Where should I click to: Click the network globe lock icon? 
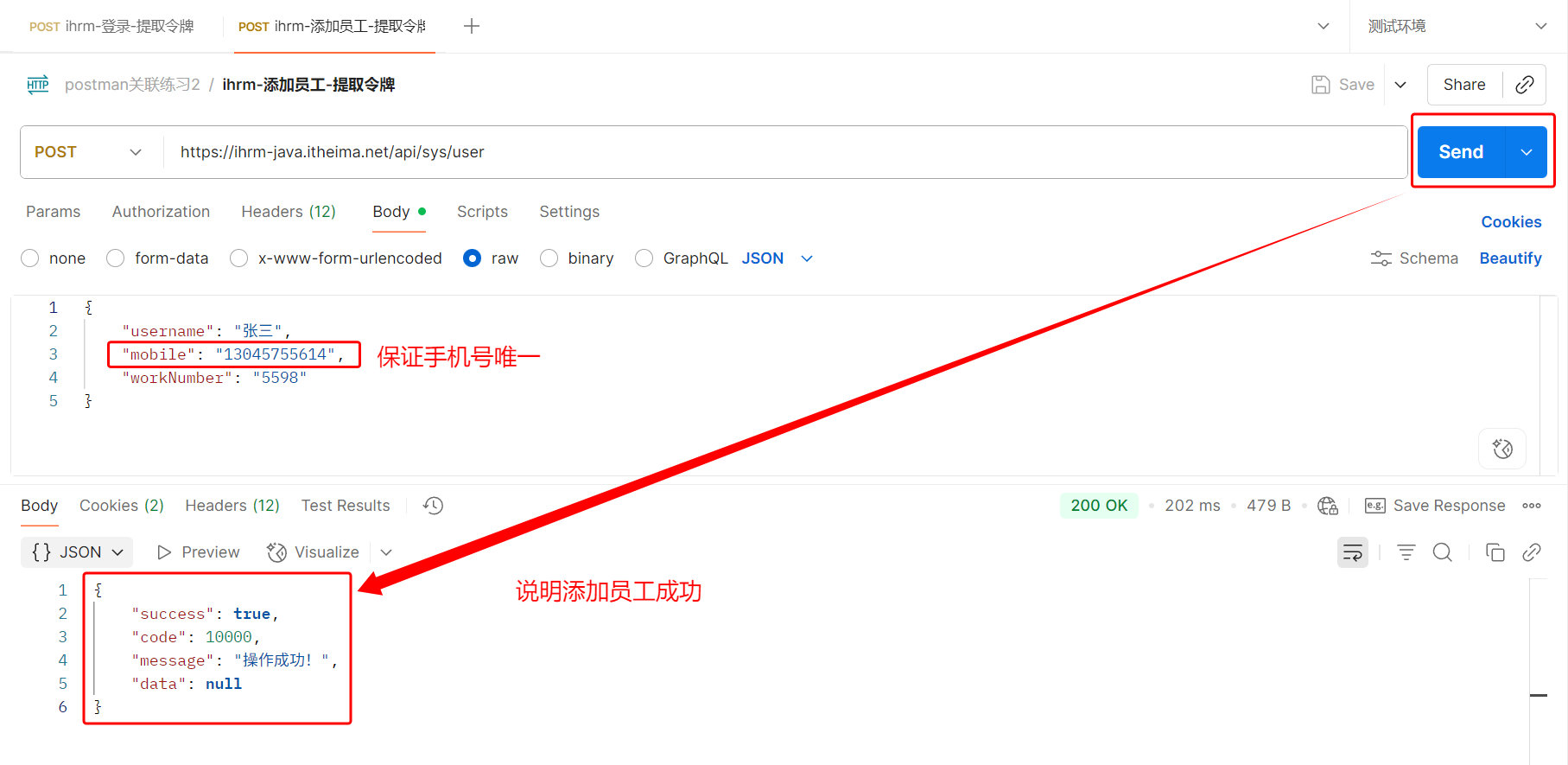click(1328, 506)
